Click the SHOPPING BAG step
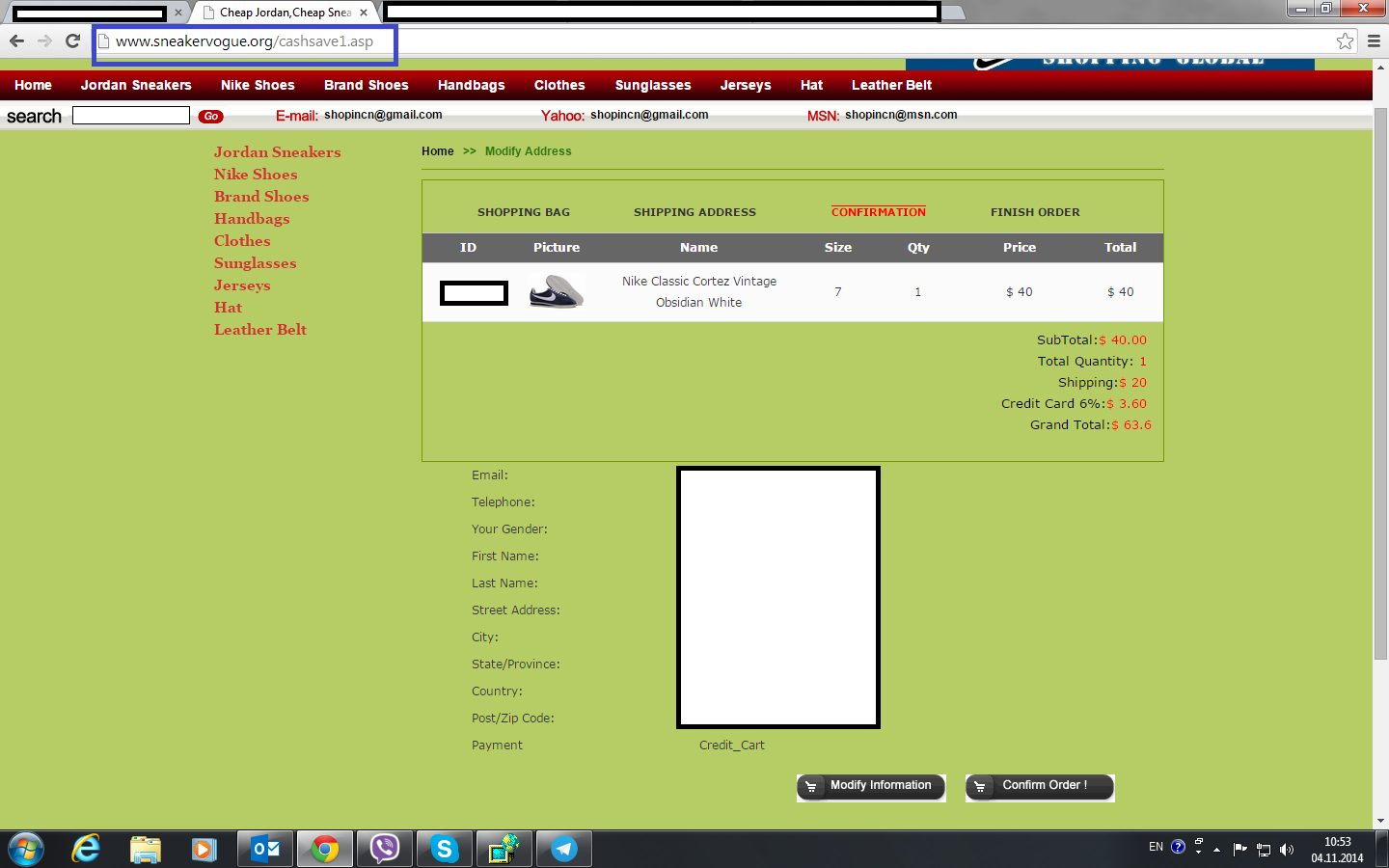This screenshot has width=1389, height=868. (x=524, y=212)
